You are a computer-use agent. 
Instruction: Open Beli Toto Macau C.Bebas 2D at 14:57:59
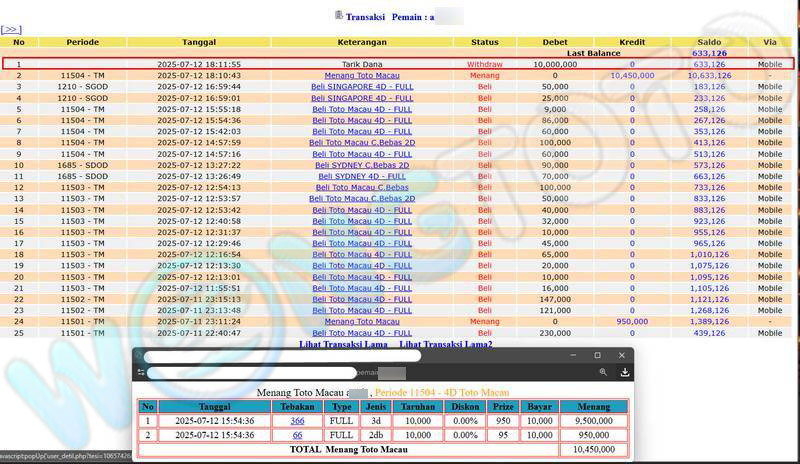362,143
